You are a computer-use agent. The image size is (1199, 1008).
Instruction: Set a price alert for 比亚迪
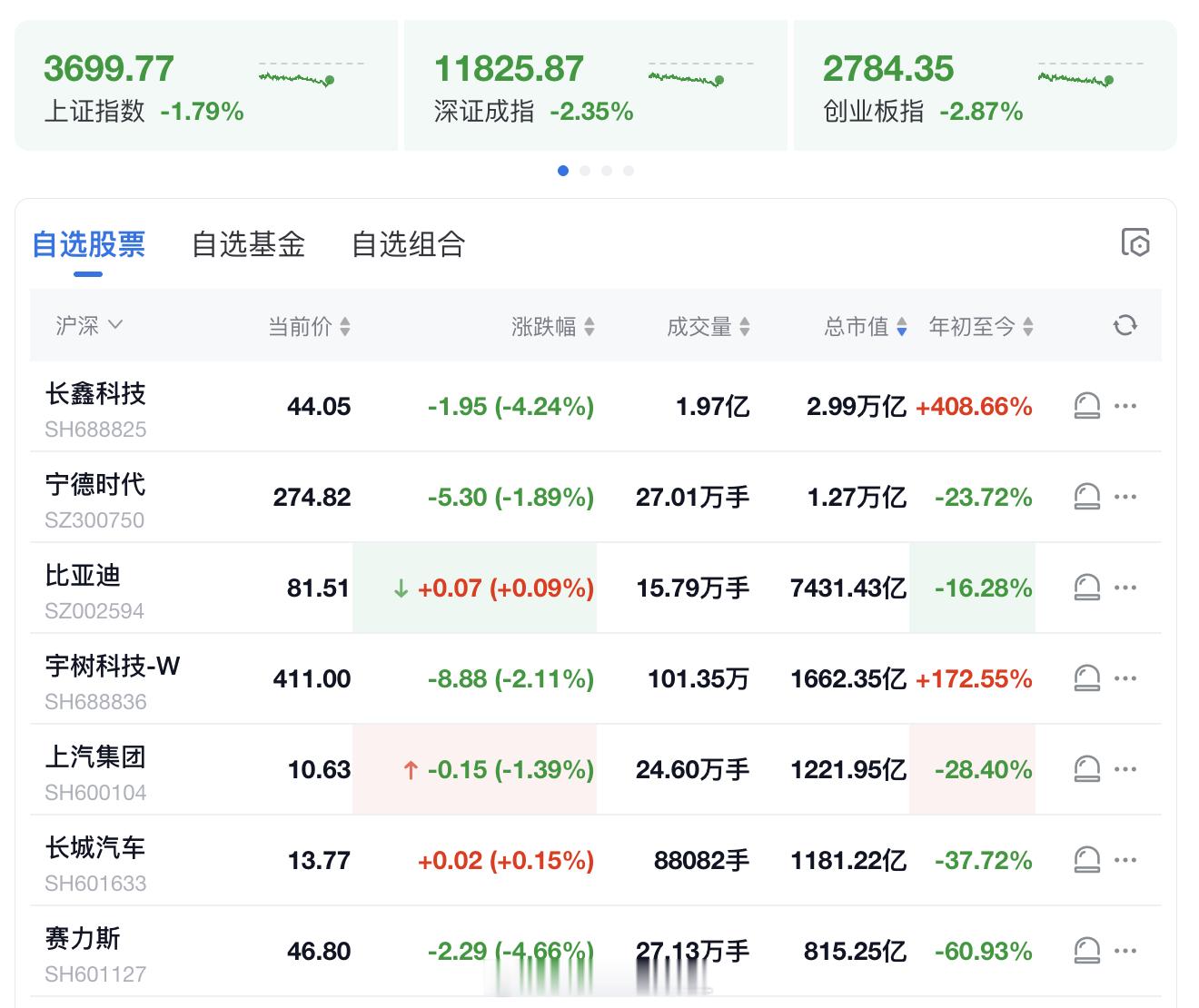coord(1087,588)
